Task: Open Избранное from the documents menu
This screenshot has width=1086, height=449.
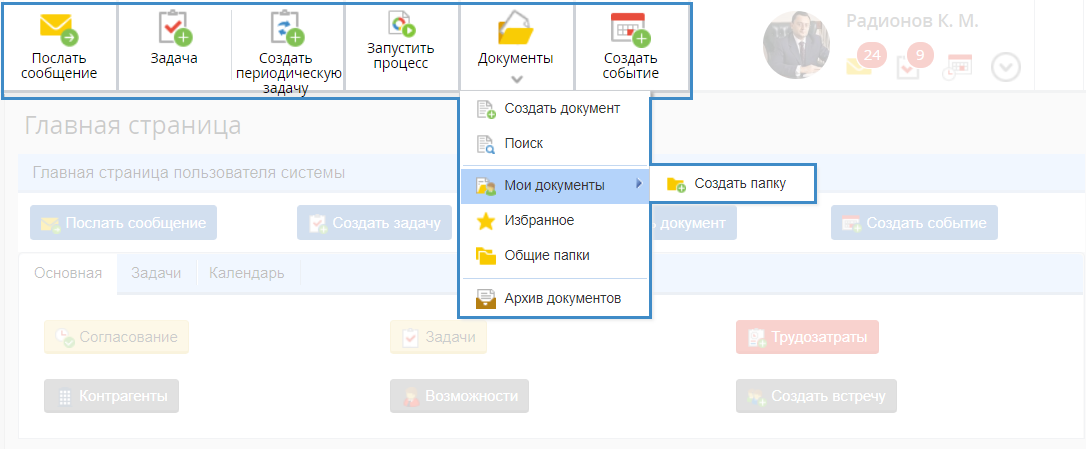Action: point(539,220)
